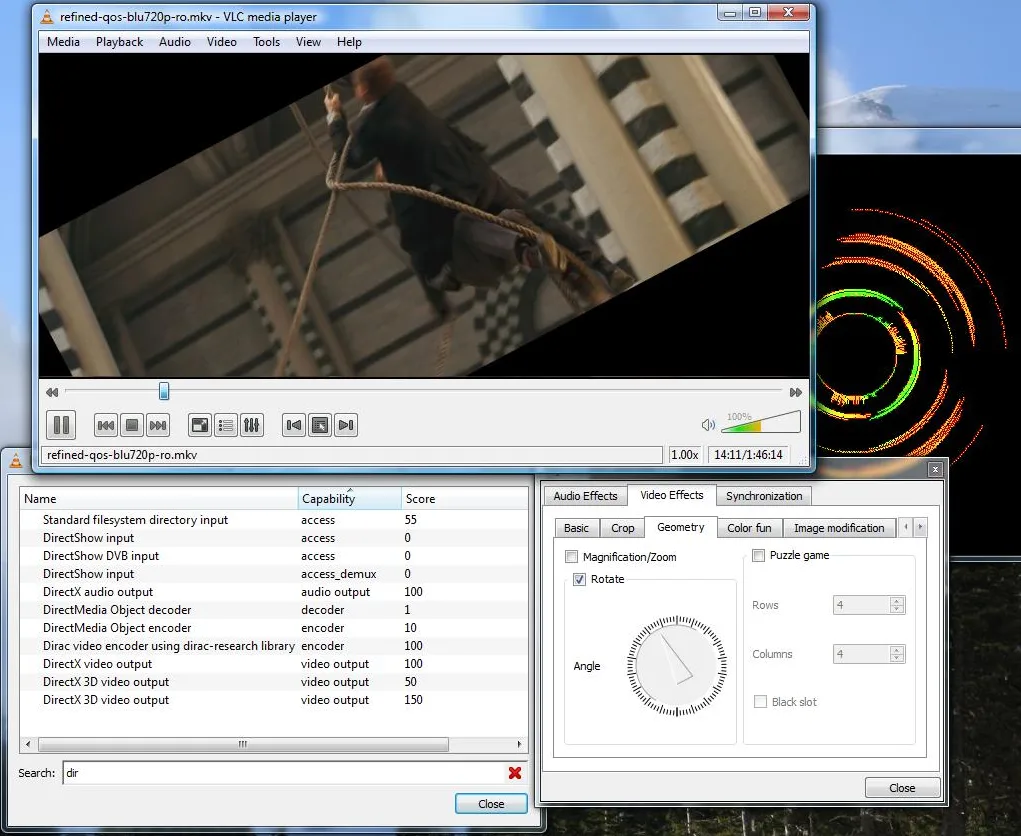Switch to the Synchronization tab
This screenshot has height=836, width=1021.
pyautogui.click(x=763, y=495)
